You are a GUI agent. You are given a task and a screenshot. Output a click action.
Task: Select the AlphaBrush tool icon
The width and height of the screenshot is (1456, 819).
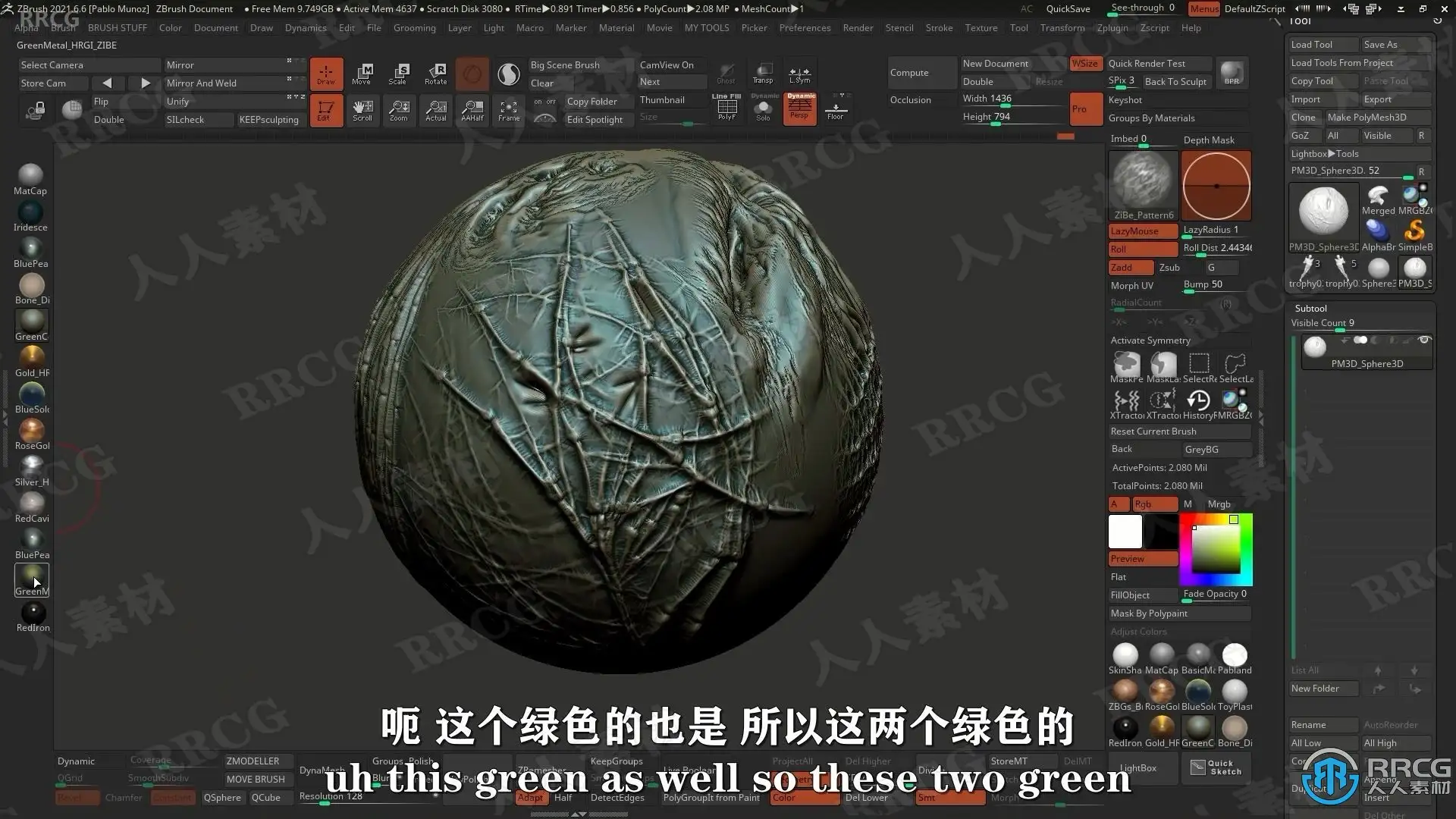coord(1378,233)
